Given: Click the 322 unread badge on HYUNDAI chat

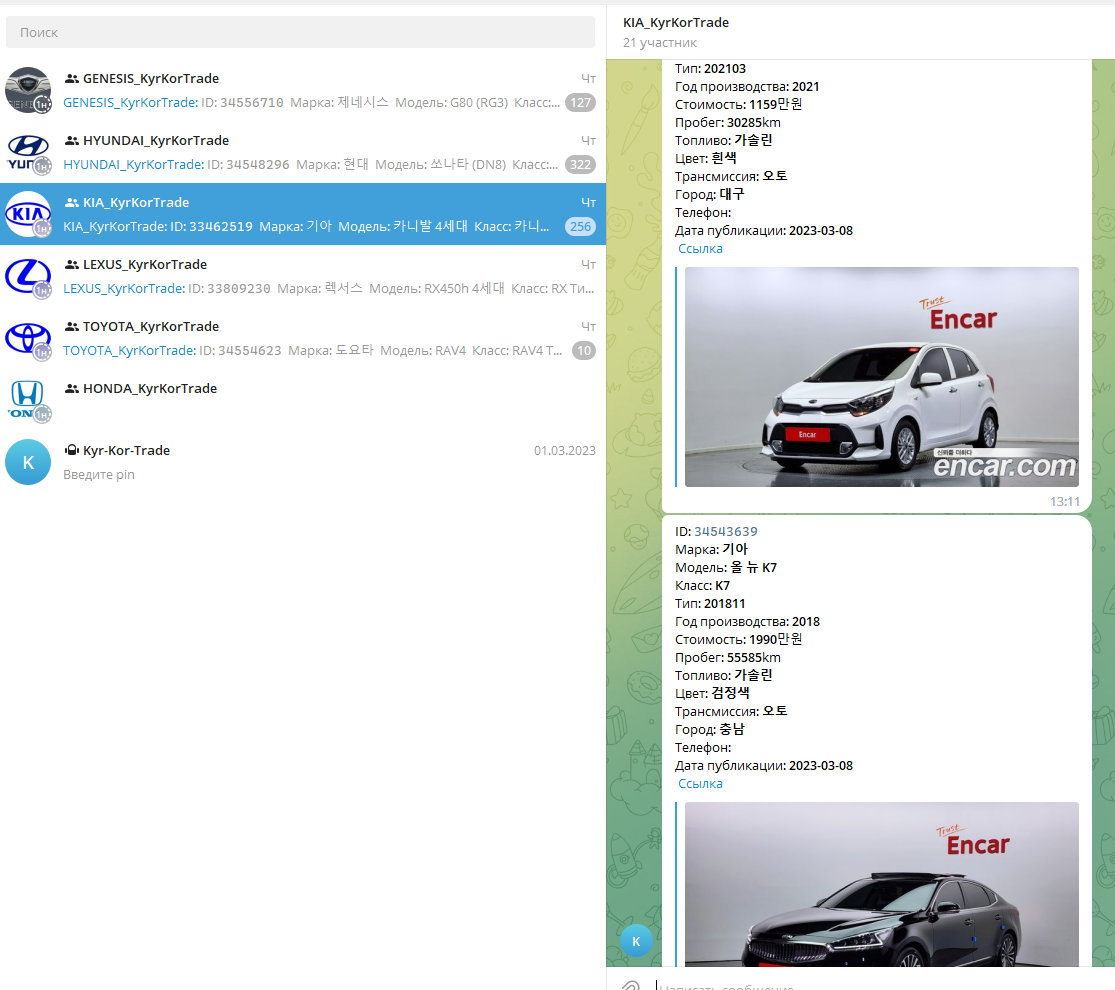Looking at the screenshot, I should coord(580,164).
